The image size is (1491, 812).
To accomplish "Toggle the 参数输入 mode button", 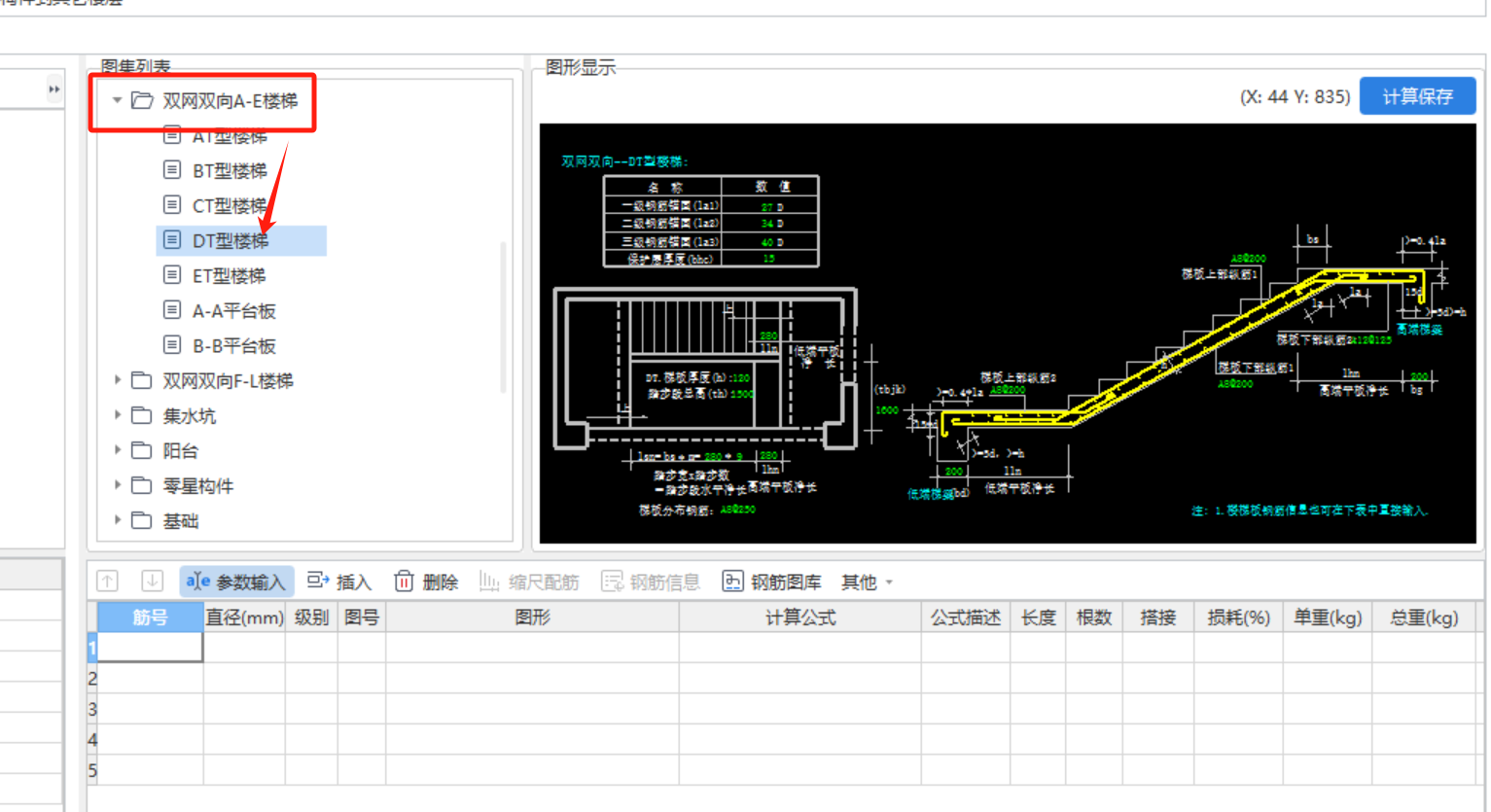I will coord(237,582).
